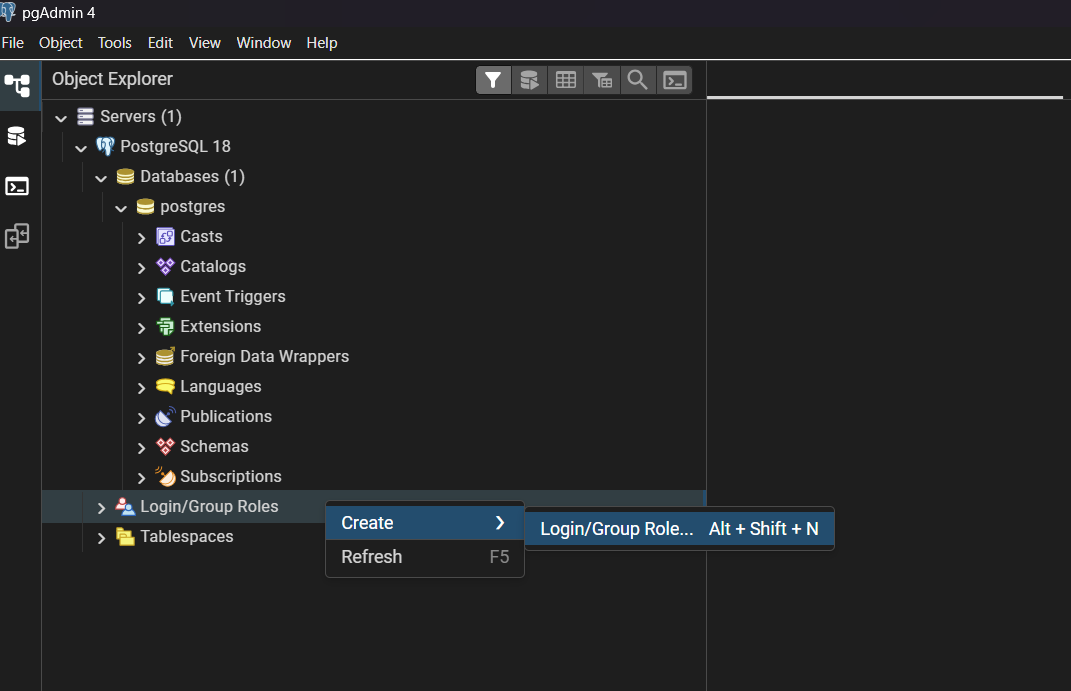Screen dimensions: 1071x691
Task: Click the Login/Group Roles people icon
Action: point(125,507)
